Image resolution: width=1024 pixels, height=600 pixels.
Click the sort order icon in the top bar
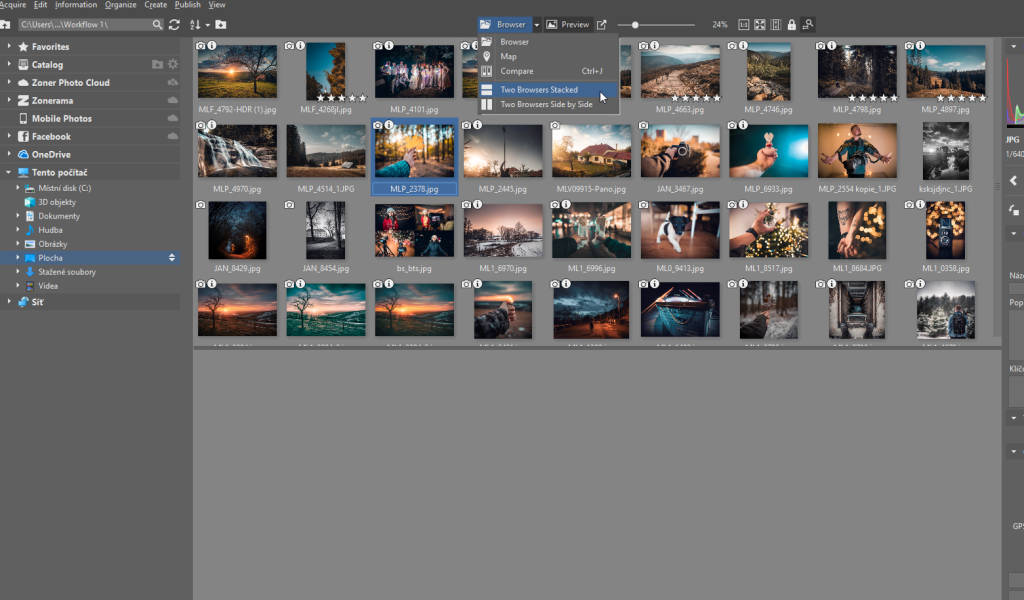click(195, 24)
